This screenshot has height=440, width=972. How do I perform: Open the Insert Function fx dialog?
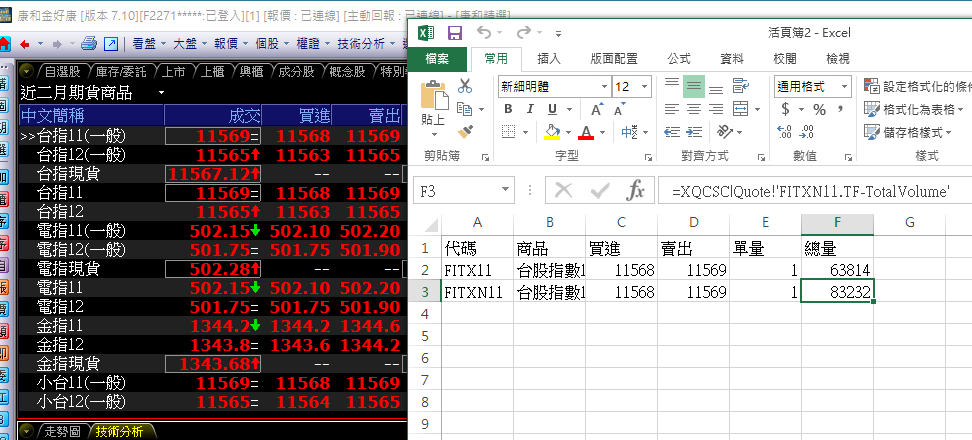[x=635, y=191]
